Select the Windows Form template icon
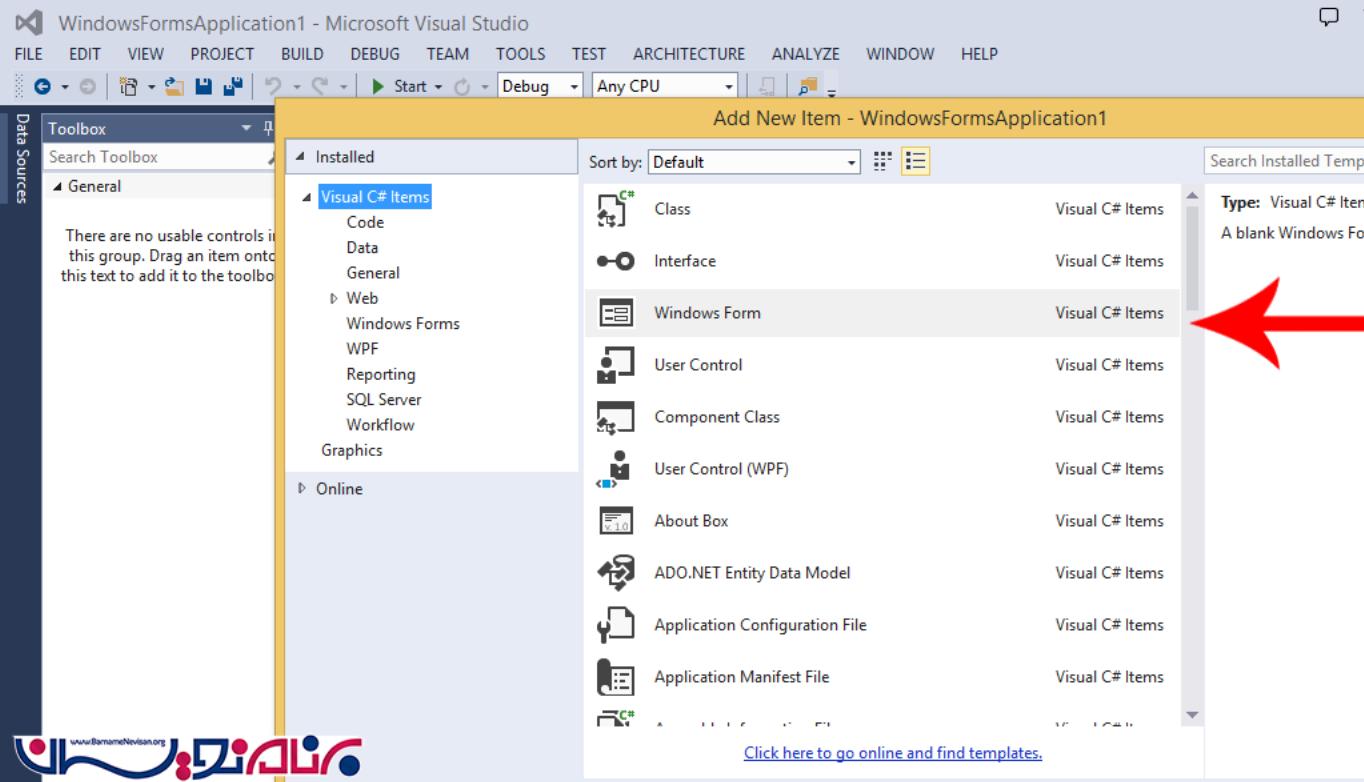Viewport: 1364px width, 782px height. tap(615, 313)
